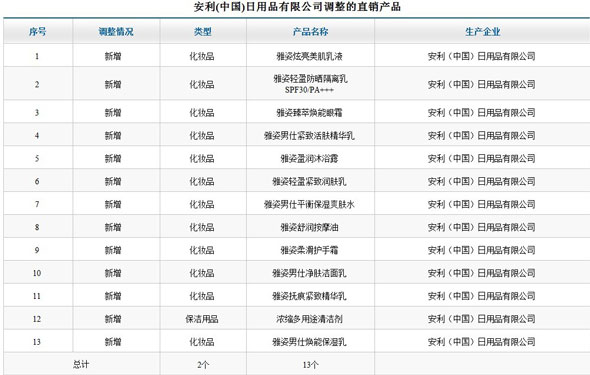Click serial number 9 cell

(x=37, y=250)
